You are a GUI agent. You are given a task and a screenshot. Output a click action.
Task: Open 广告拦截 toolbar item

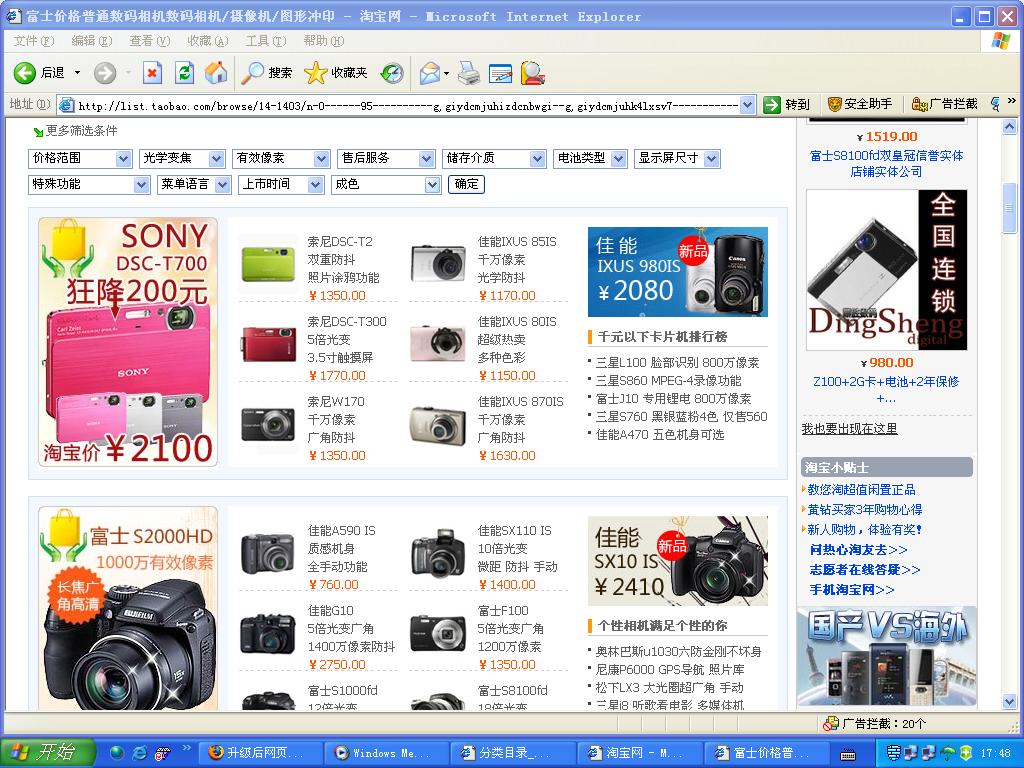pos(944,104)
